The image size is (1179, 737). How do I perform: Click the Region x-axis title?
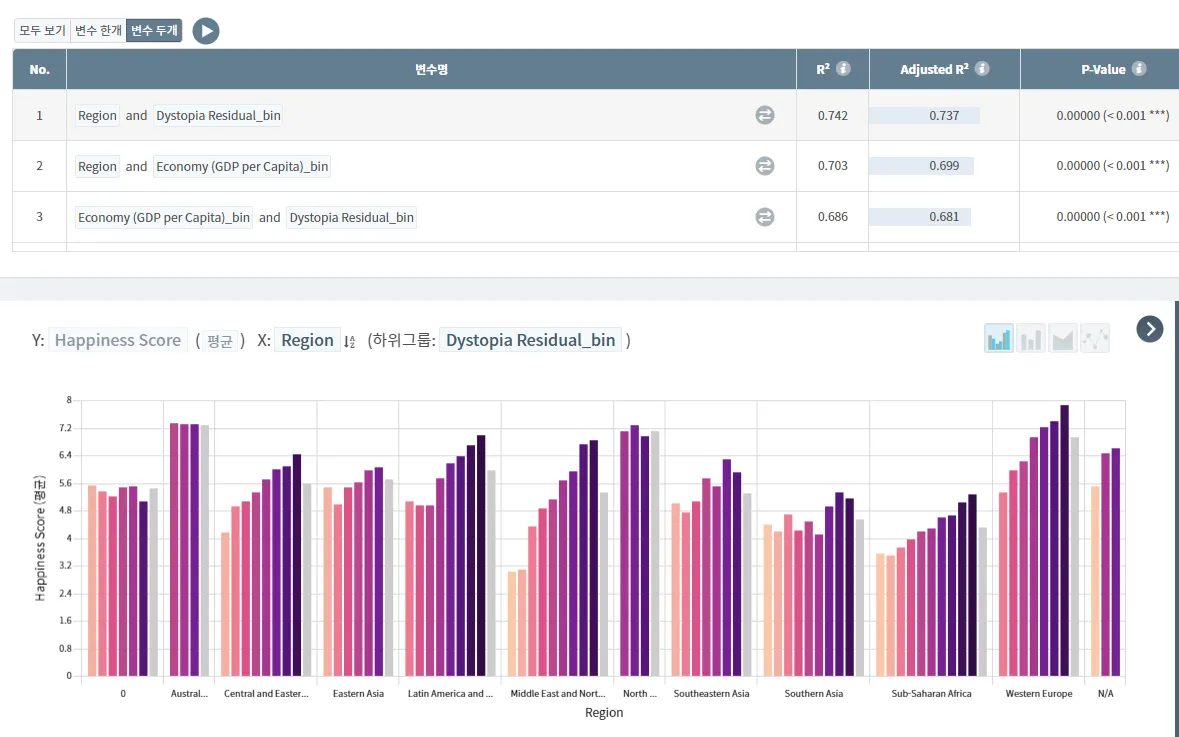tap(604, 712)
